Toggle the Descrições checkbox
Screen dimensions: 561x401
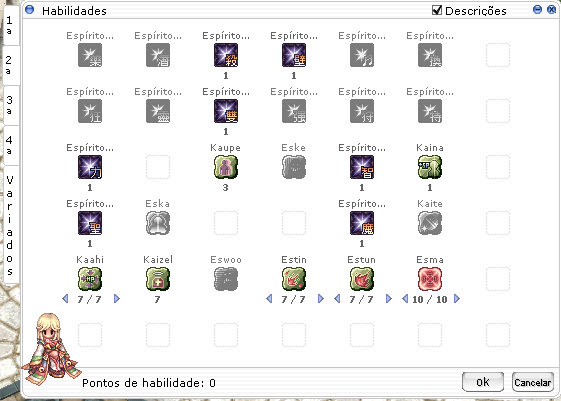(x=437, y=10)
